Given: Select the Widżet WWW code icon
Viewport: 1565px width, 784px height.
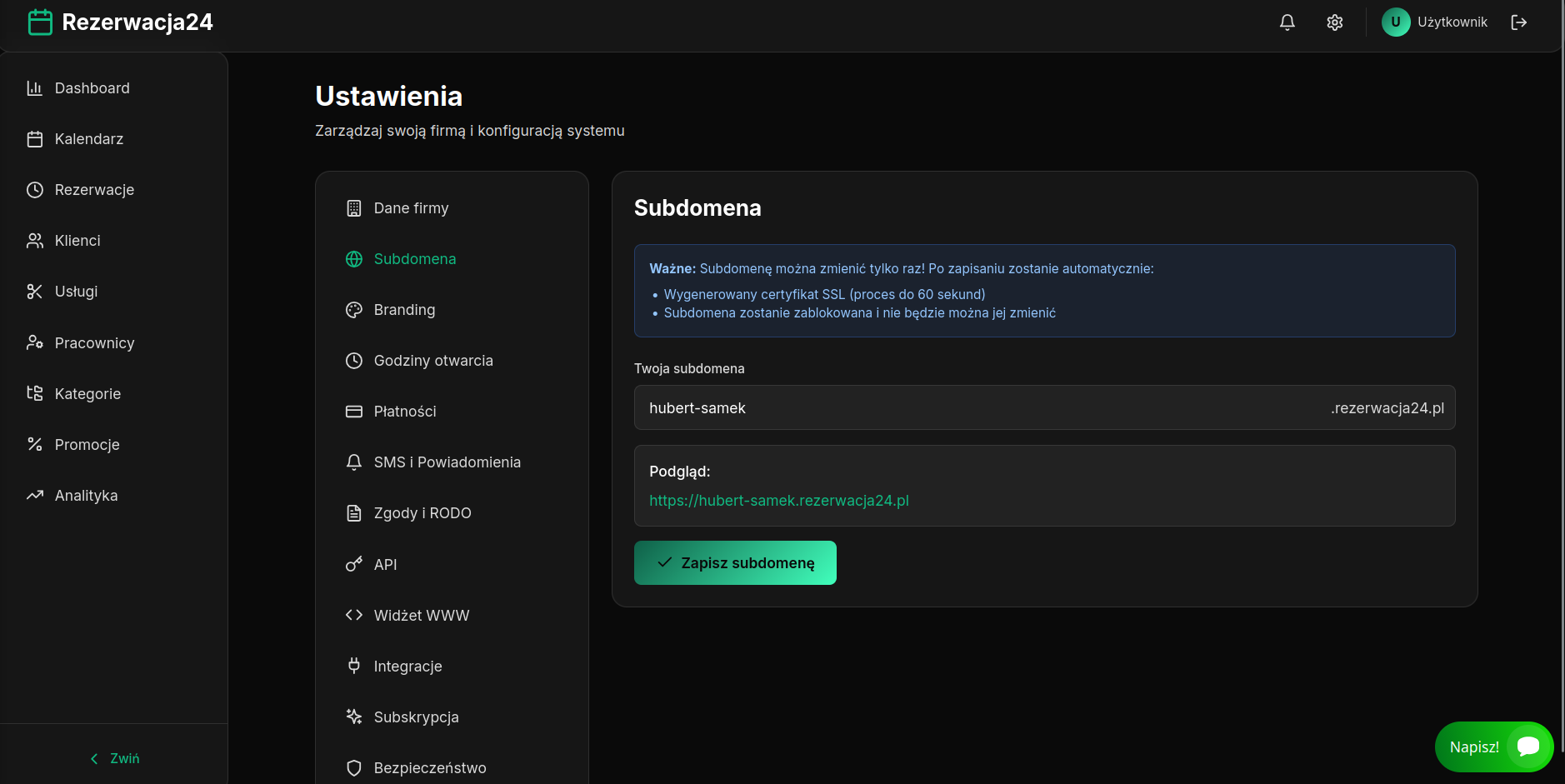Looking at the screenshot, I should pyautogui.click(x=354, y=615).
